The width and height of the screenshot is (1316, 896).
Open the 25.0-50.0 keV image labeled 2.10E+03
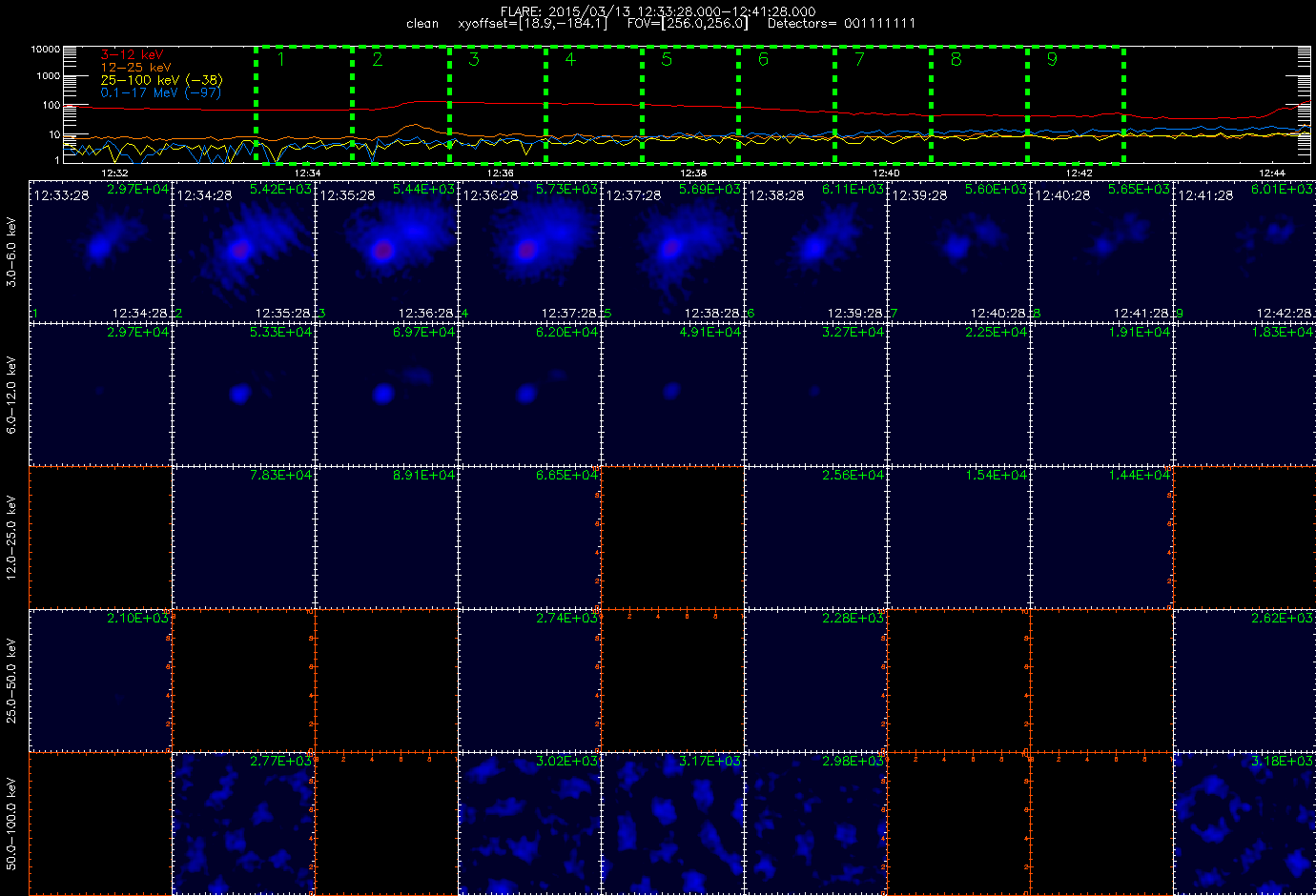point(101,681)
